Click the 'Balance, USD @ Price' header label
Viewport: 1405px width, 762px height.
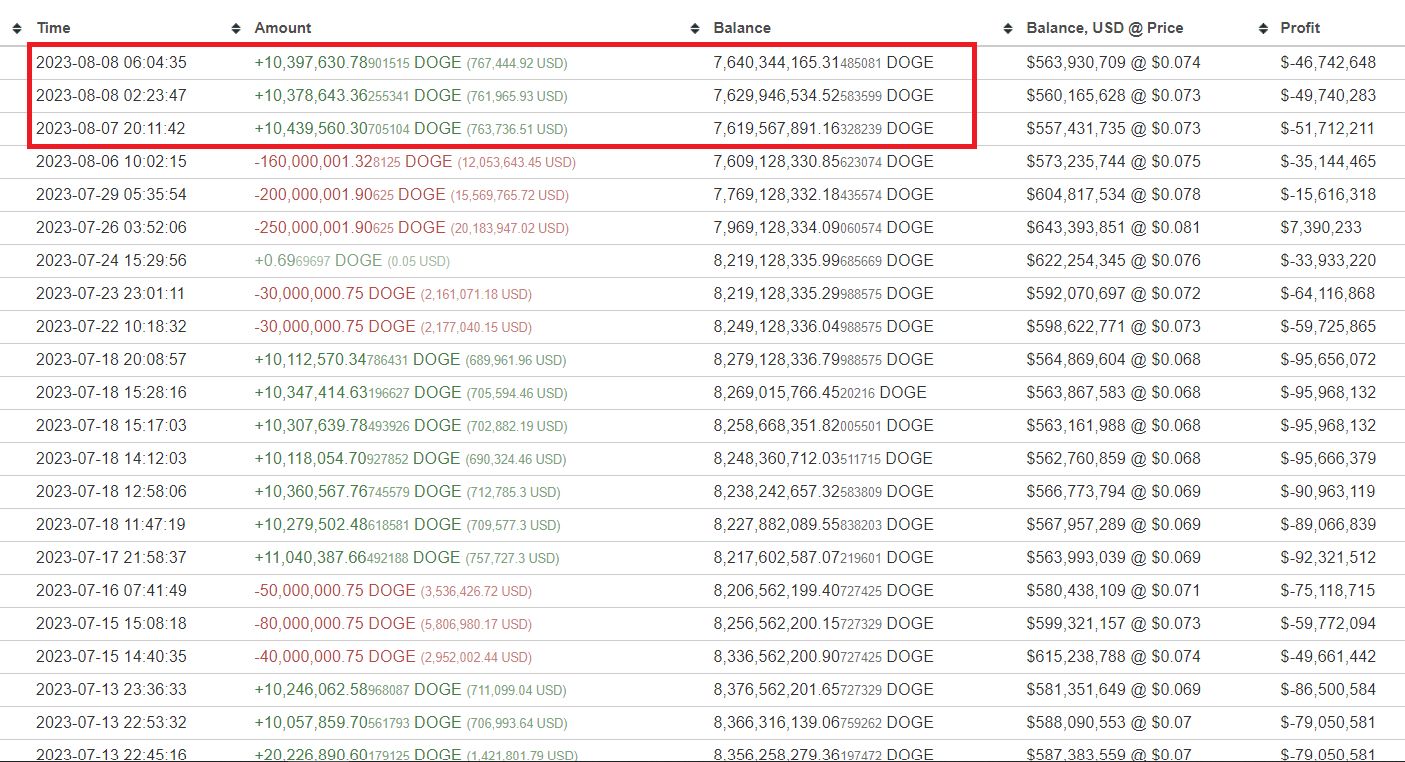[1105, 28]
